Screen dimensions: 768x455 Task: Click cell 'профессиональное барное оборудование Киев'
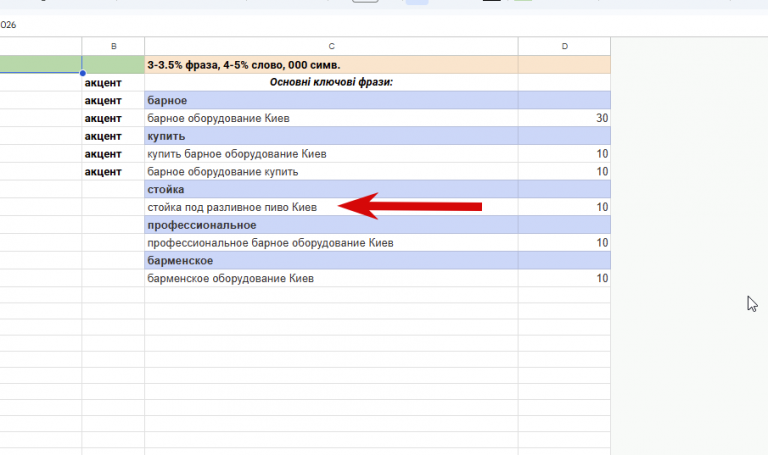pos(331,242)
